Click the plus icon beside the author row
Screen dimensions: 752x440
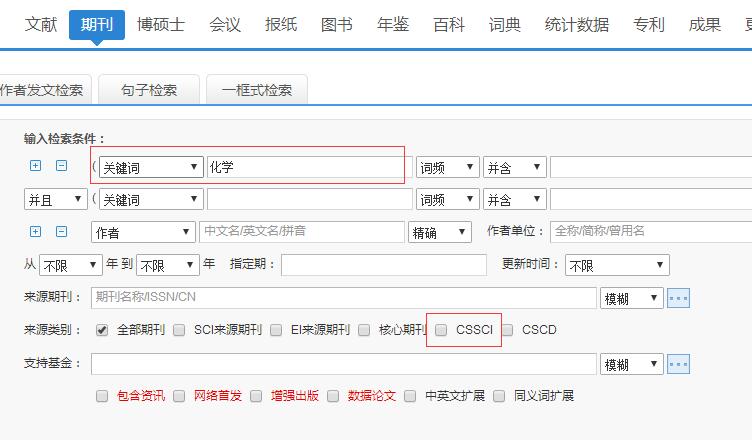pyautogui.click(x=36, y=231)
